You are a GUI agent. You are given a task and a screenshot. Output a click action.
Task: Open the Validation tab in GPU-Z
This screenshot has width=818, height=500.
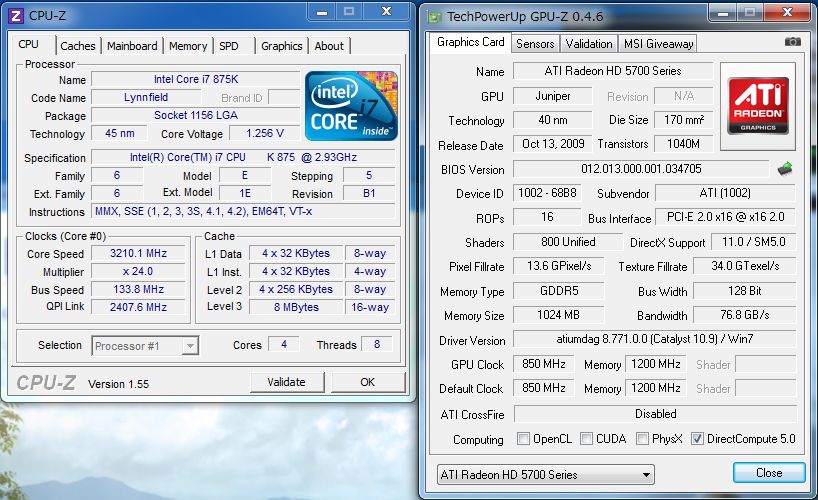(x=589, y=44)
